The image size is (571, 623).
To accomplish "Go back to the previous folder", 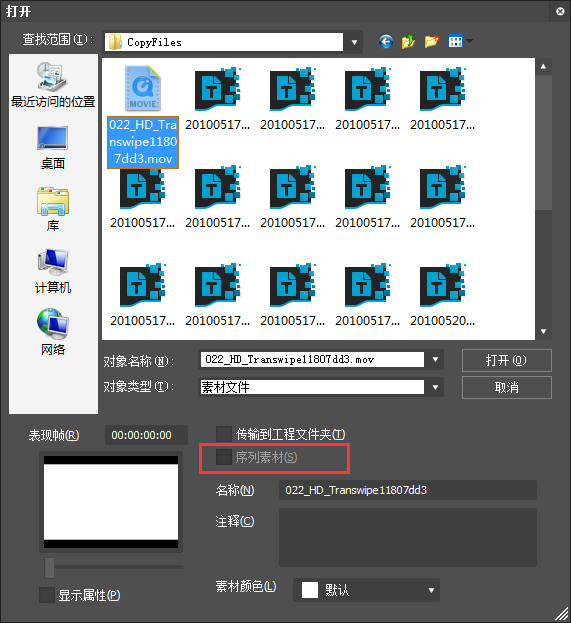I will point(385,41).
